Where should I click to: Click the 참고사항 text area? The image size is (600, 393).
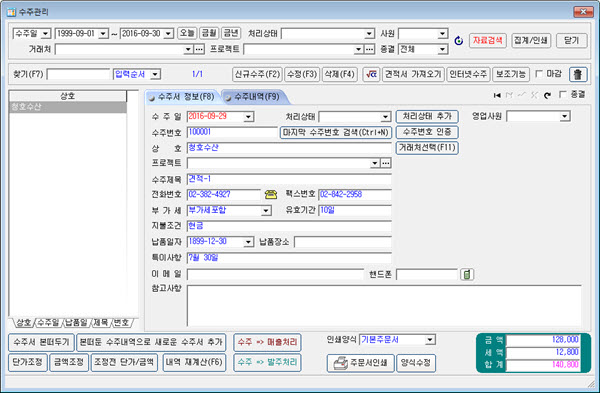click(x=384, y=306)
